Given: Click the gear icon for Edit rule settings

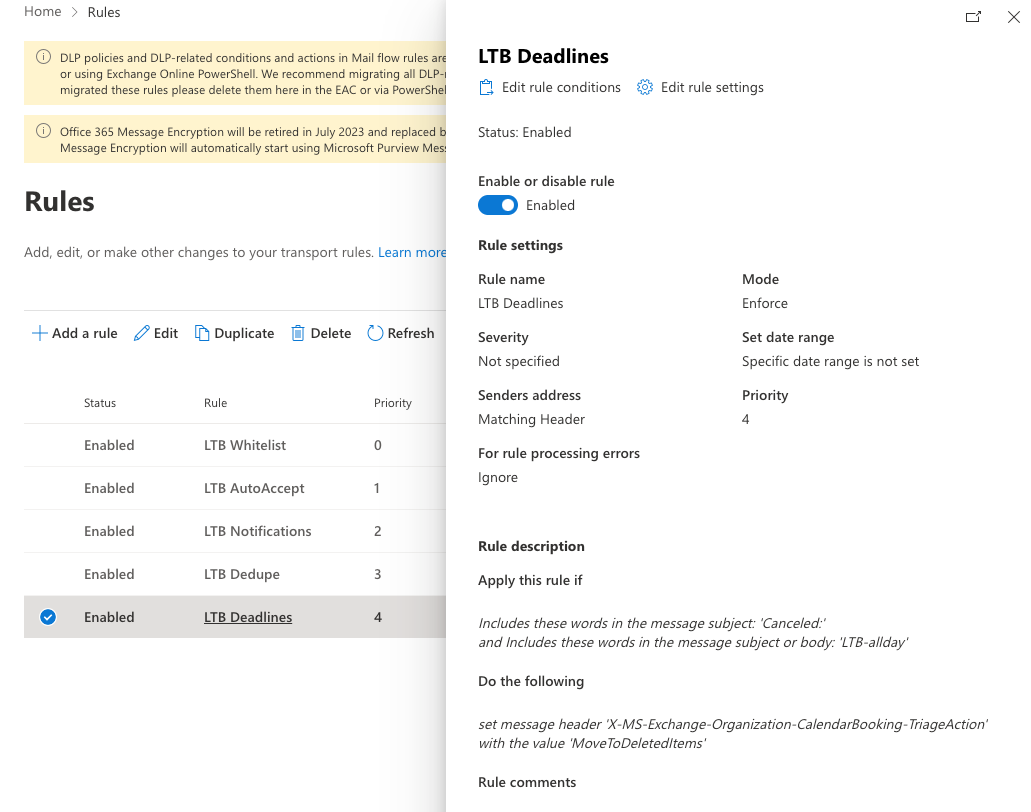Looking at the screenshot, I should coord(645,87).
